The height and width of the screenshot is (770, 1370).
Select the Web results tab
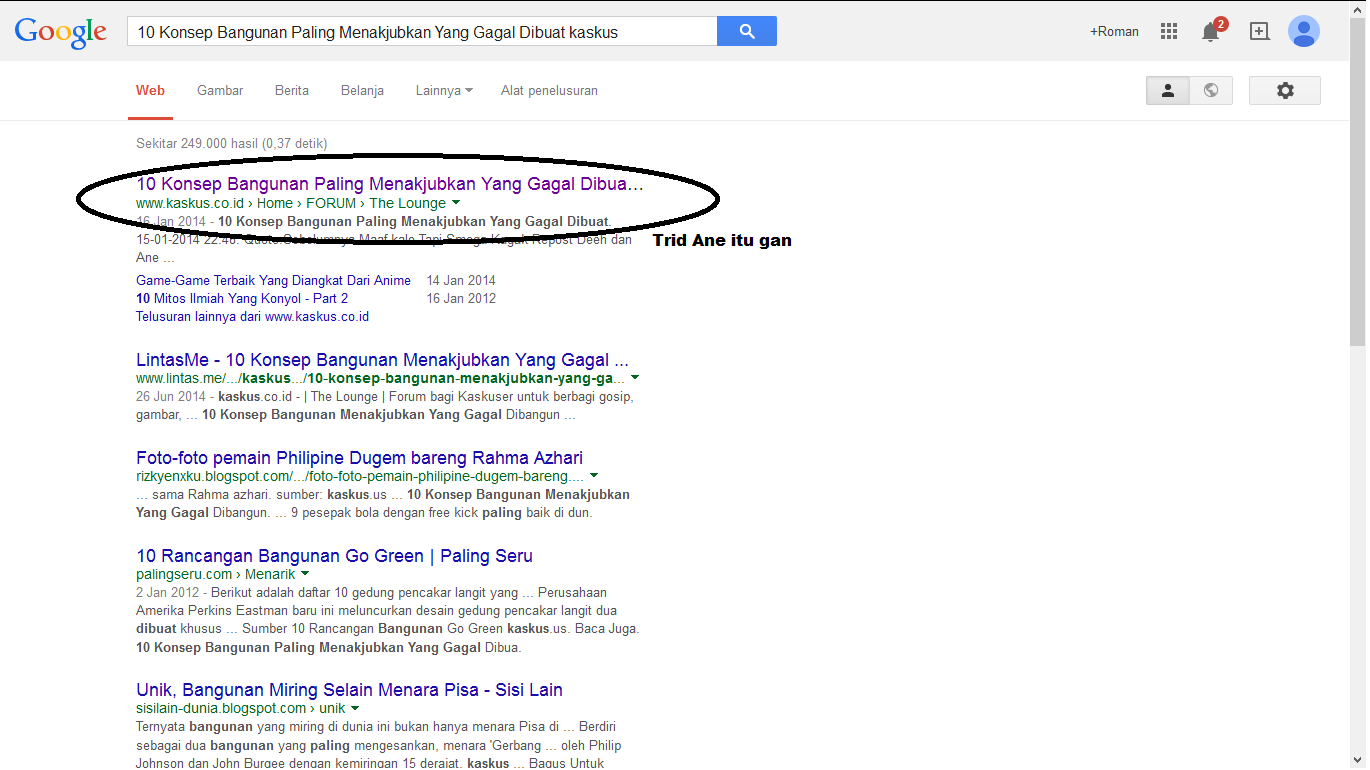tap(150, 90)
